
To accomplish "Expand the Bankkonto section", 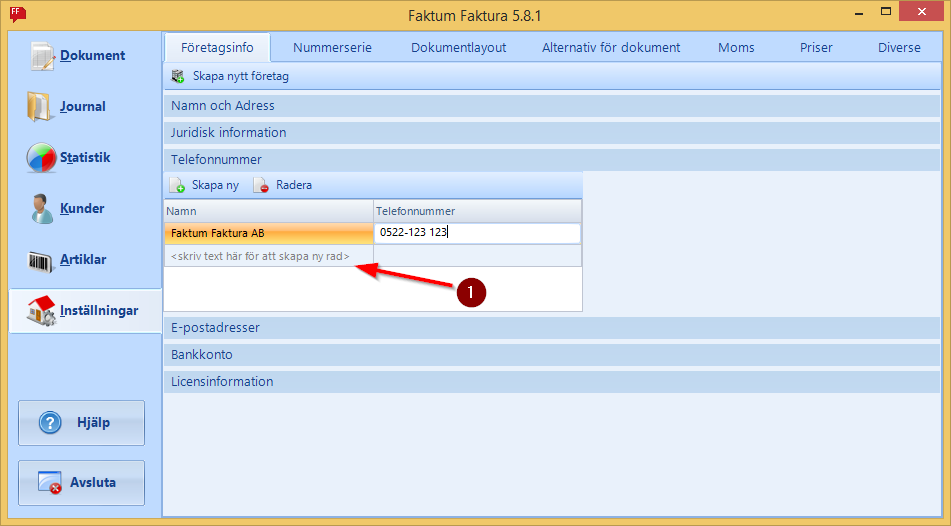I will tap(552, 354).
